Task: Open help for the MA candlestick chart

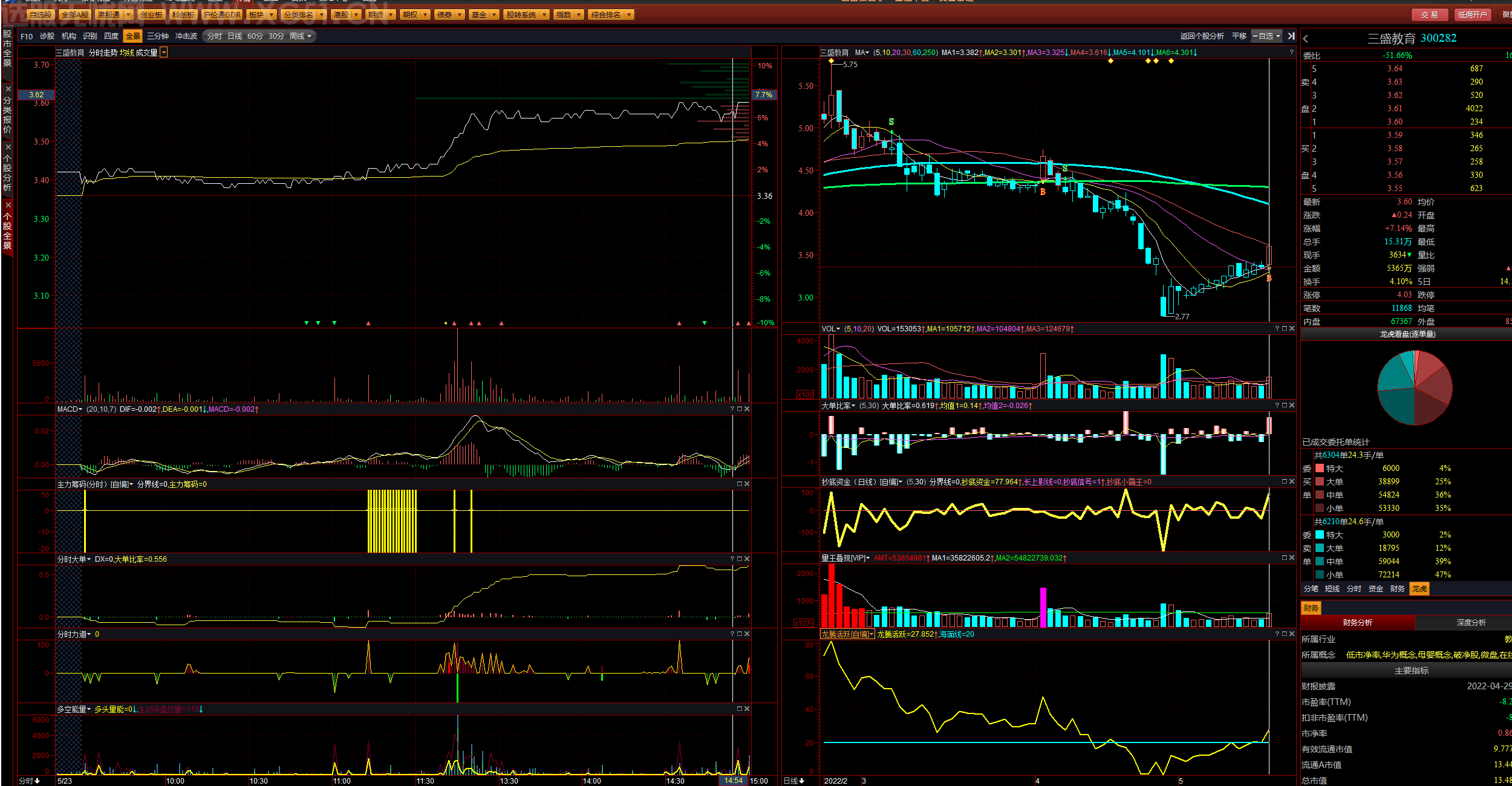Action: point(1291,53)
